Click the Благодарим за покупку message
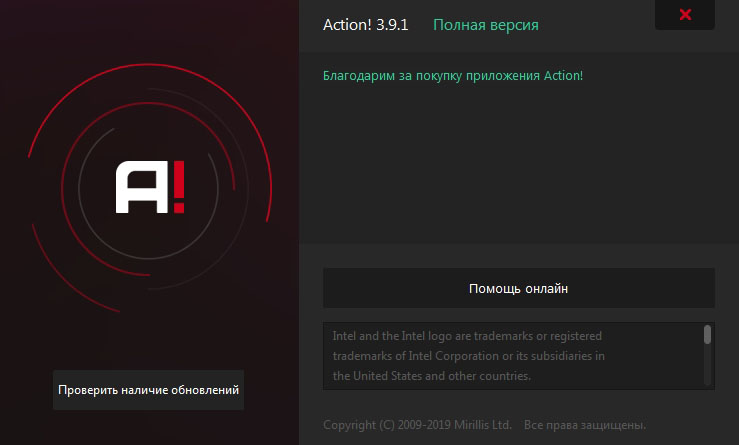 pyautogui.click(x=452, y=75)
